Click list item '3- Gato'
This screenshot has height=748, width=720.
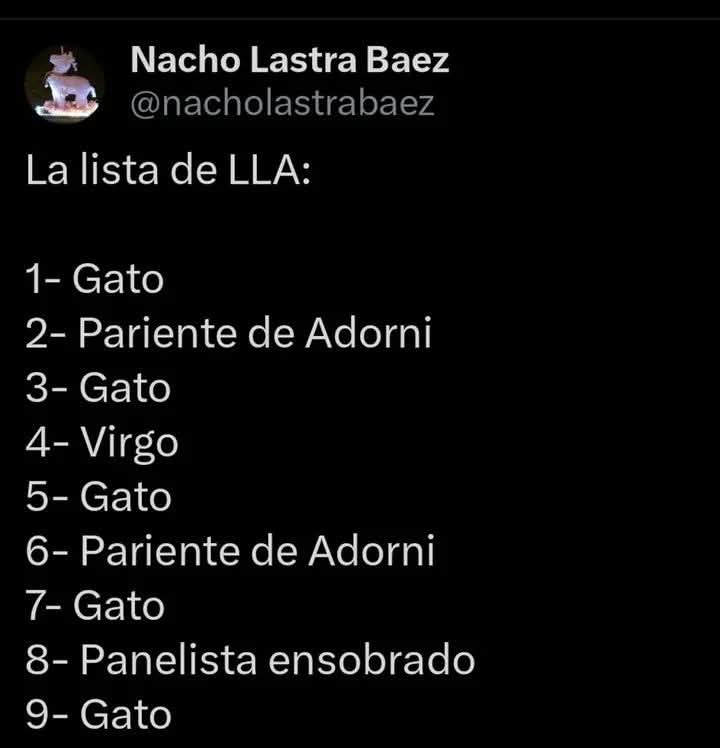[x=98, y=388]
